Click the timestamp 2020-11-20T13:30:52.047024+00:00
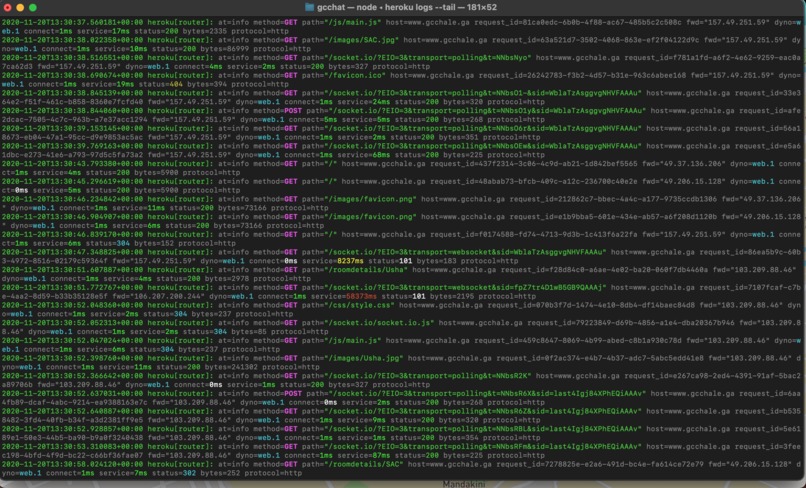 click(x=72, y=340)
